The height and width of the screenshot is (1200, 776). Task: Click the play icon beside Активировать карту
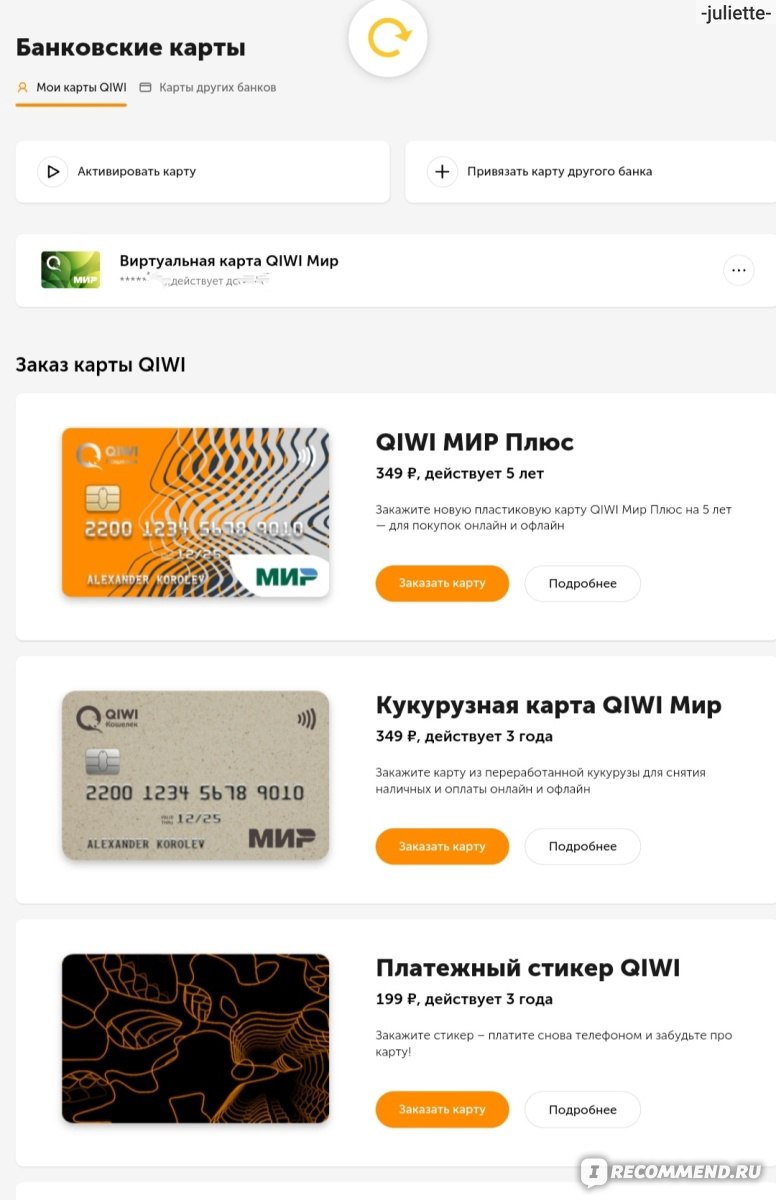pos(53,172)
